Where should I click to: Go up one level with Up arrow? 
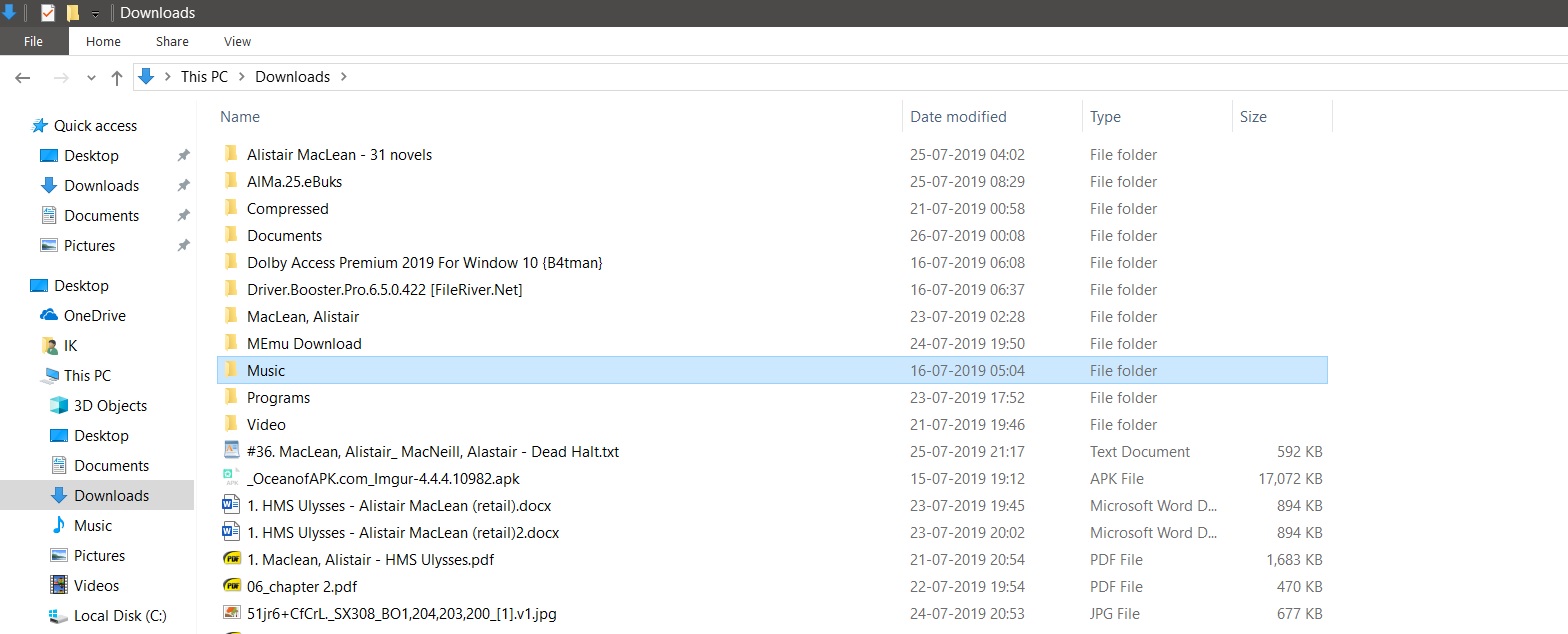click(x=117, y=77)
